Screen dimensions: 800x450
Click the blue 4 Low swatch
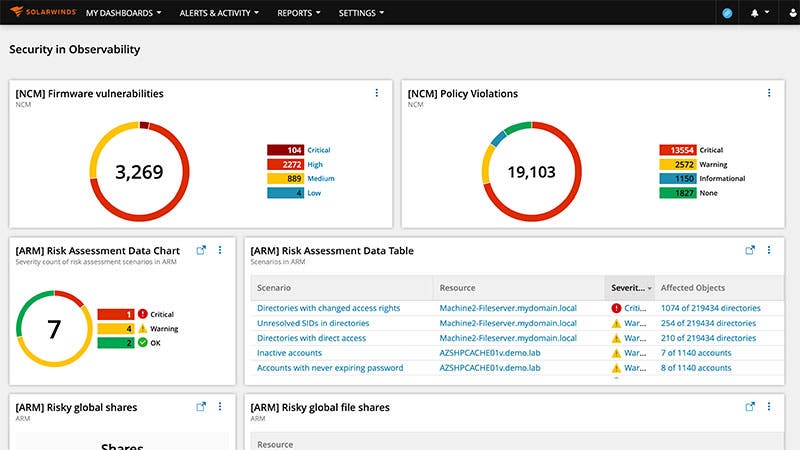[x=285, y=193]
